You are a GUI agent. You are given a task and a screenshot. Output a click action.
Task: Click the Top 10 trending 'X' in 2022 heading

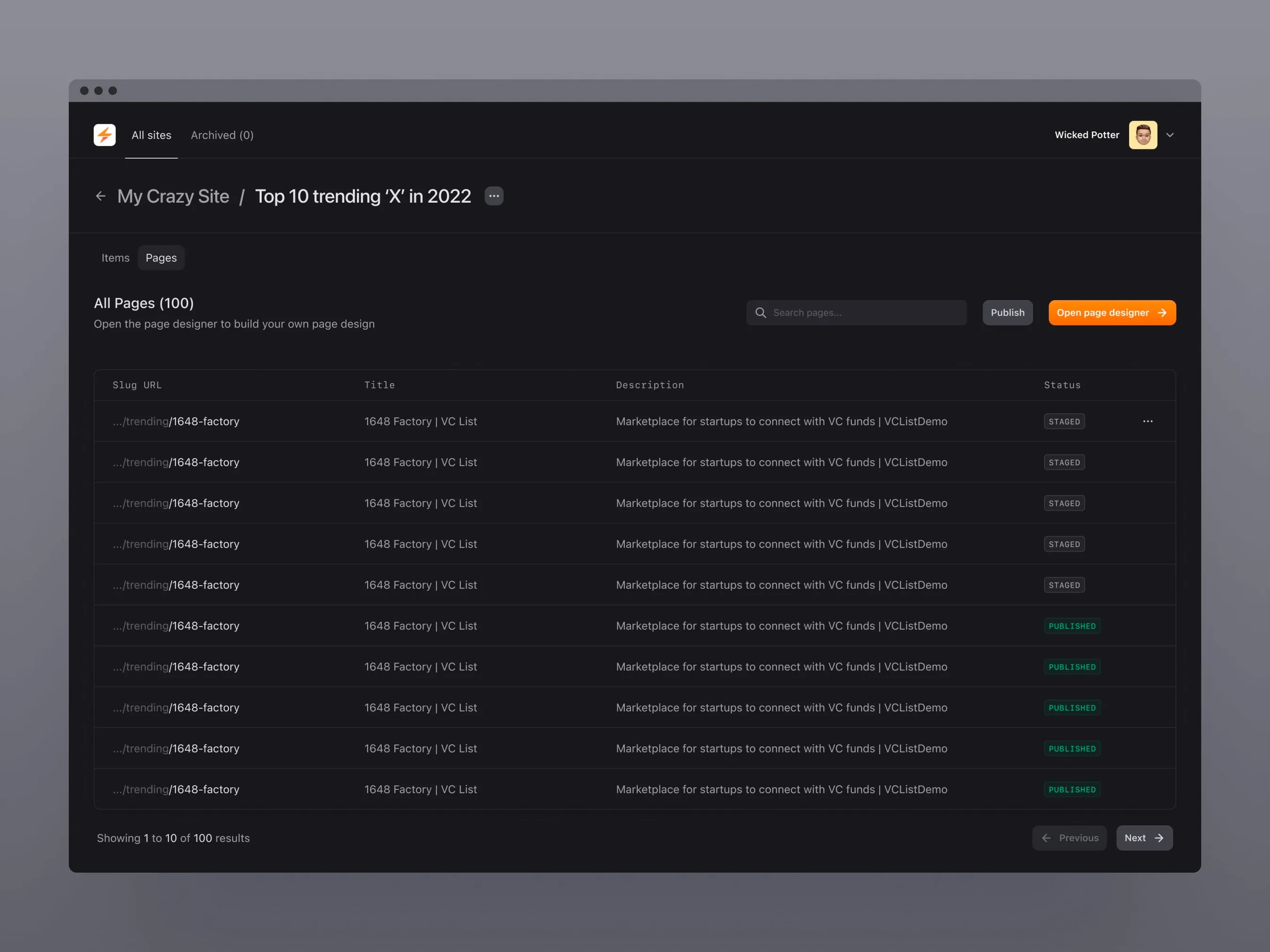(x=363, y=196)
